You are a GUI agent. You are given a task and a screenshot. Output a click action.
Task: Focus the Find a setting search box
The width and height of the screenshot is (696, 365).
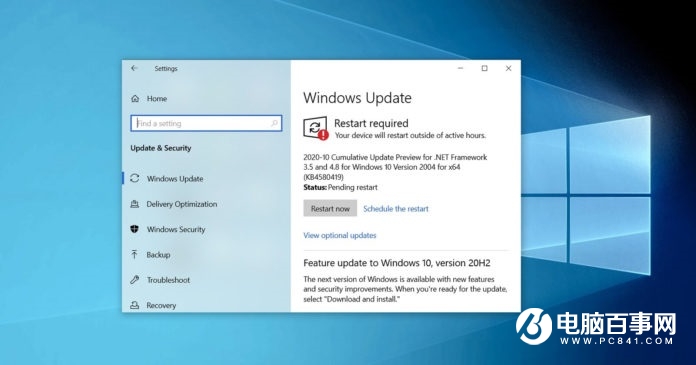(206, 123)
